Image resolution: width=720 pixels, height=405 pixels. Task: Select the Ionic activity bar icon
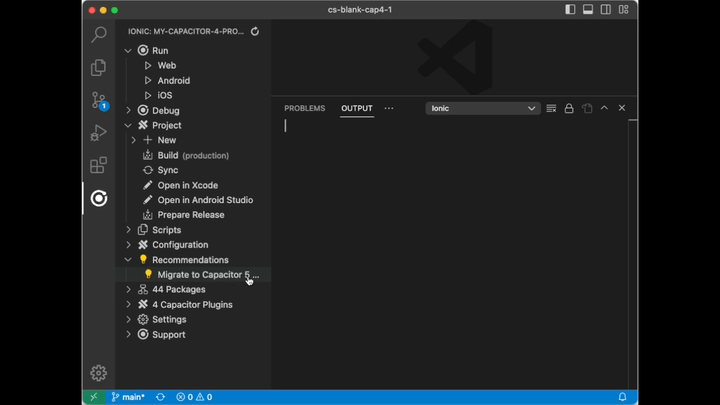pyautogui.click(x=99, y=198)
